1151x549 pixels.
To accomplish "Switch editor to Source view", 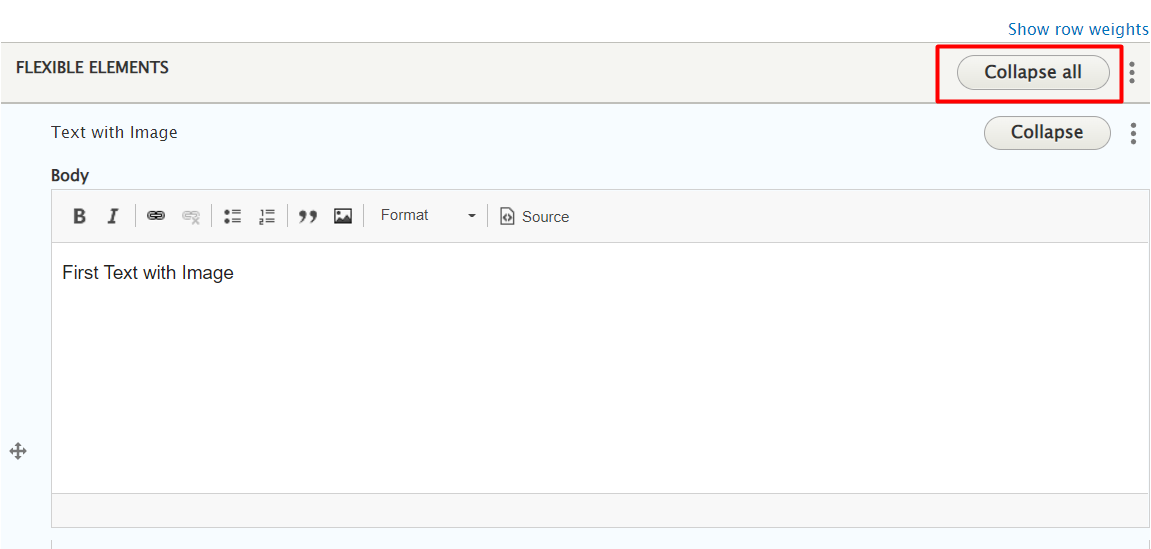I will [535, 216].
